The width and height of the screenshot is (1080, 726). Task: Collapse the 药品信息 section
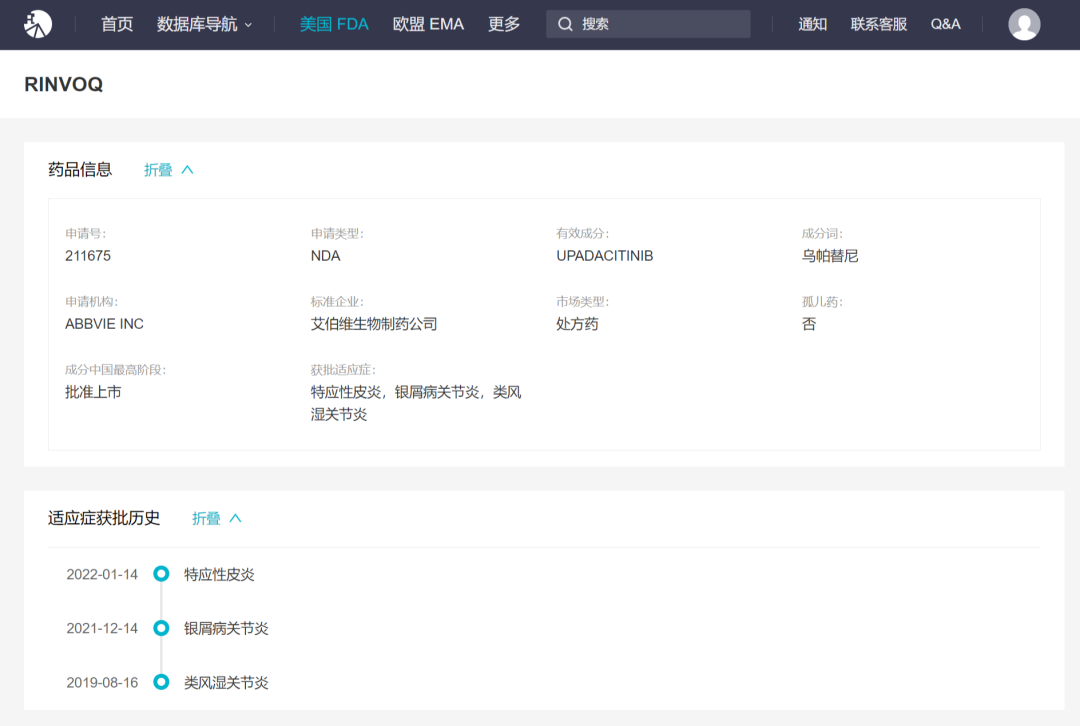169,170
